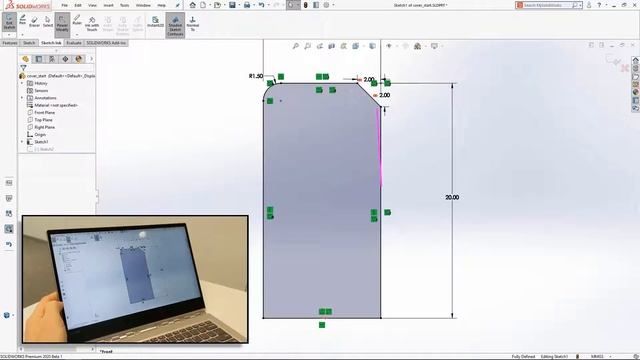Click the Save icon
Image resolution: width=640 pixels, height=360 pixels.
click(232, 5)
